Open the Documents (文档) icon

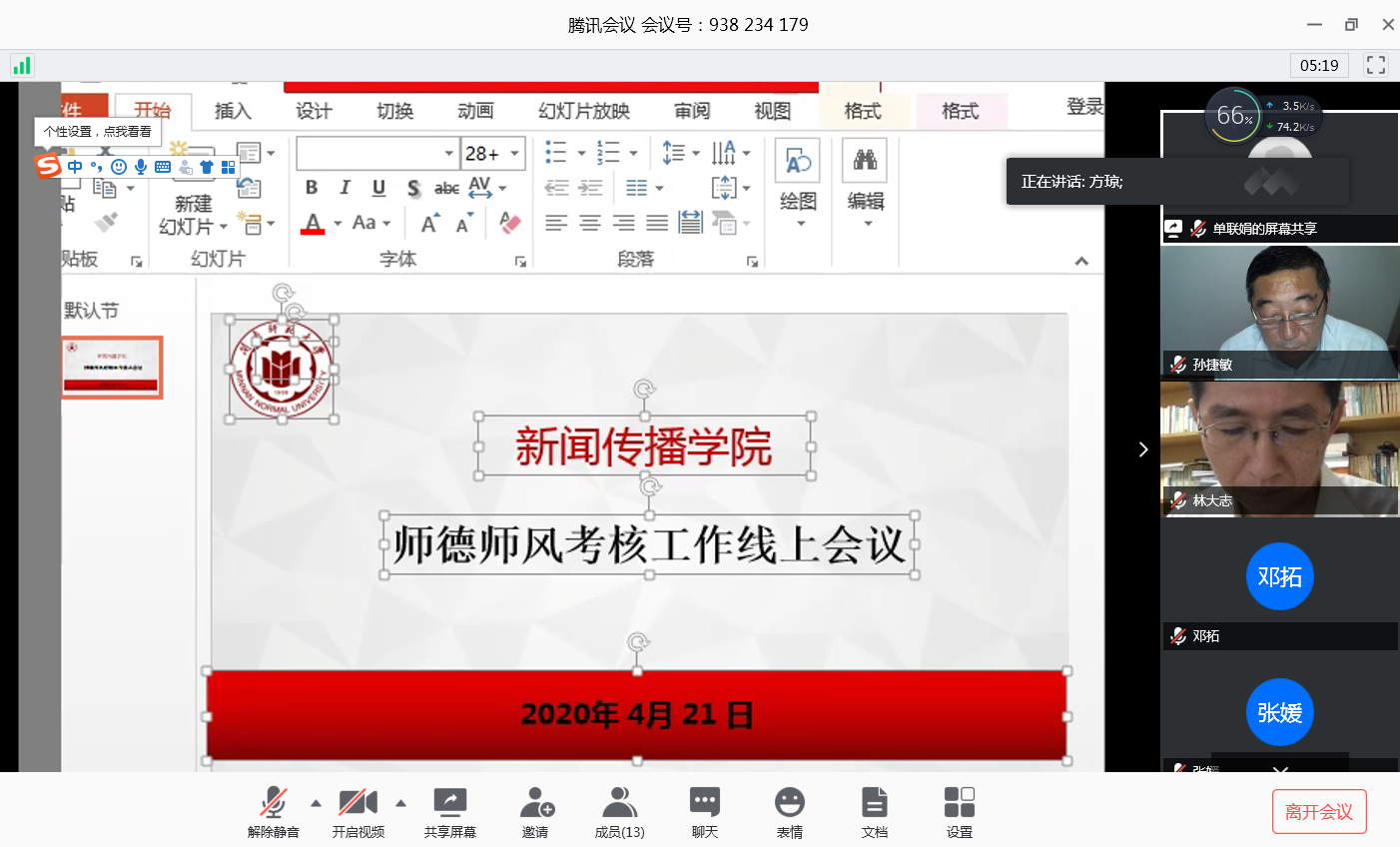pyautogui.click(x=875, y=803)
